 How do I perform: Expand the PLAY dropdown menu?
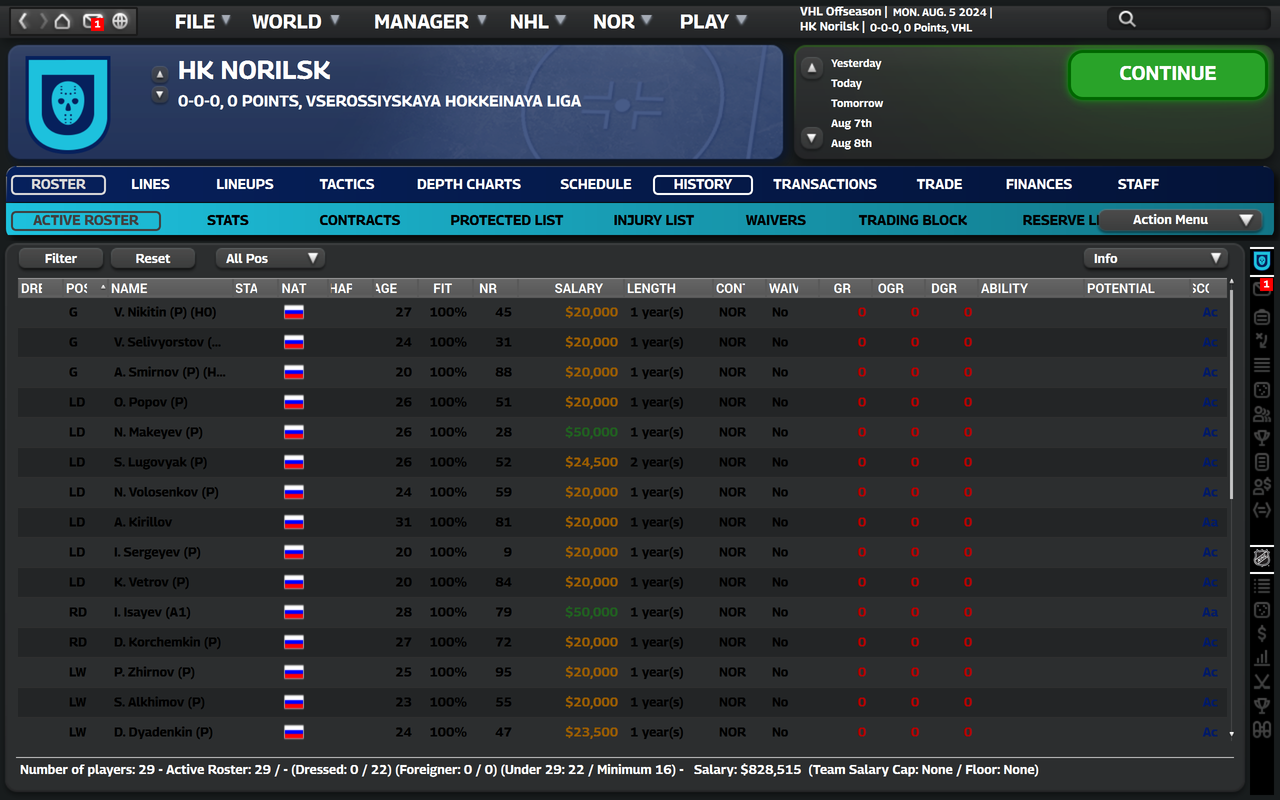[714, 21]
